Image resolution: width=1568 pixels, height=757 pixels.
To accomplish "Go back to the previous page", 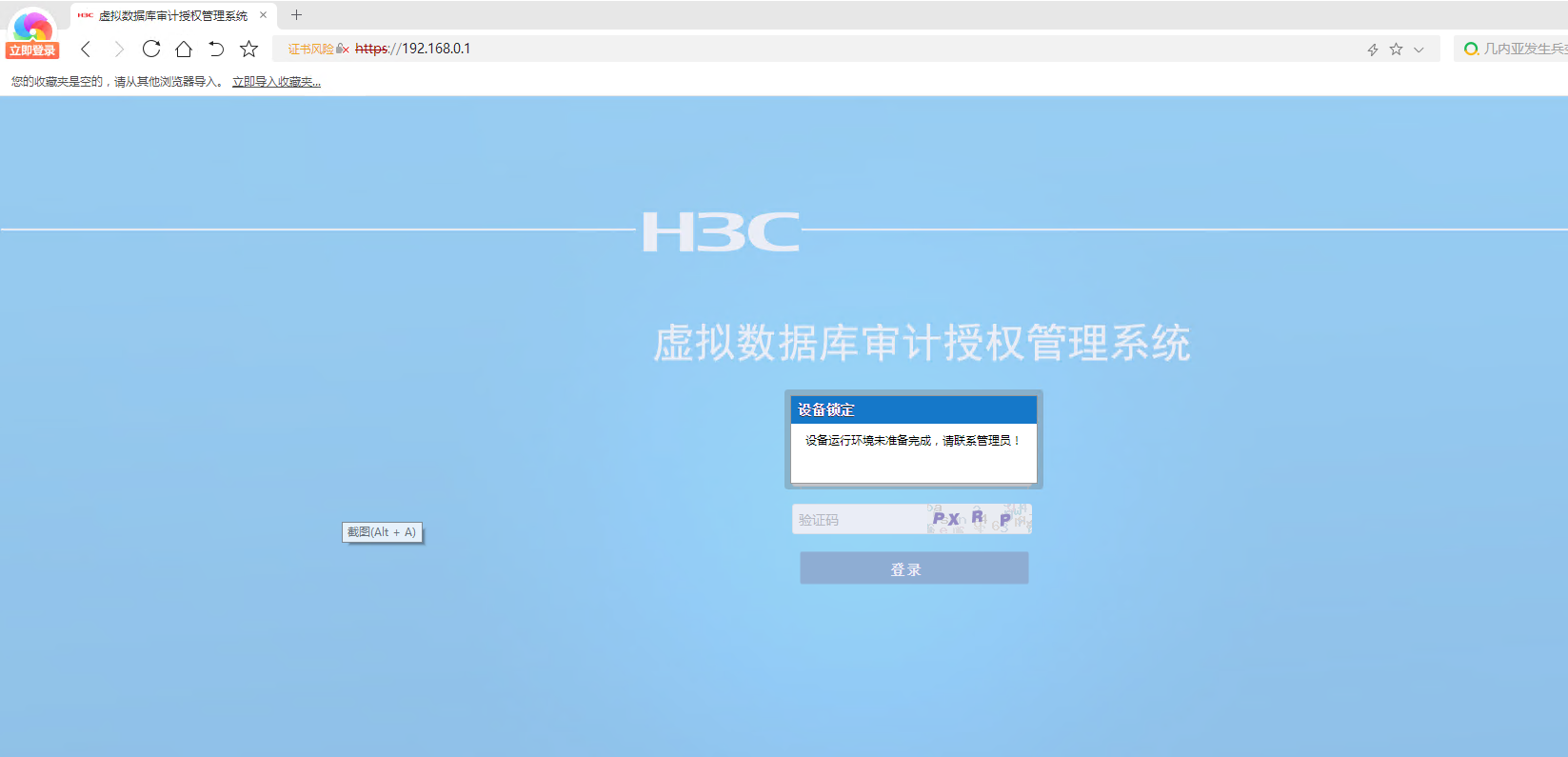I will (x=86, y=49).
